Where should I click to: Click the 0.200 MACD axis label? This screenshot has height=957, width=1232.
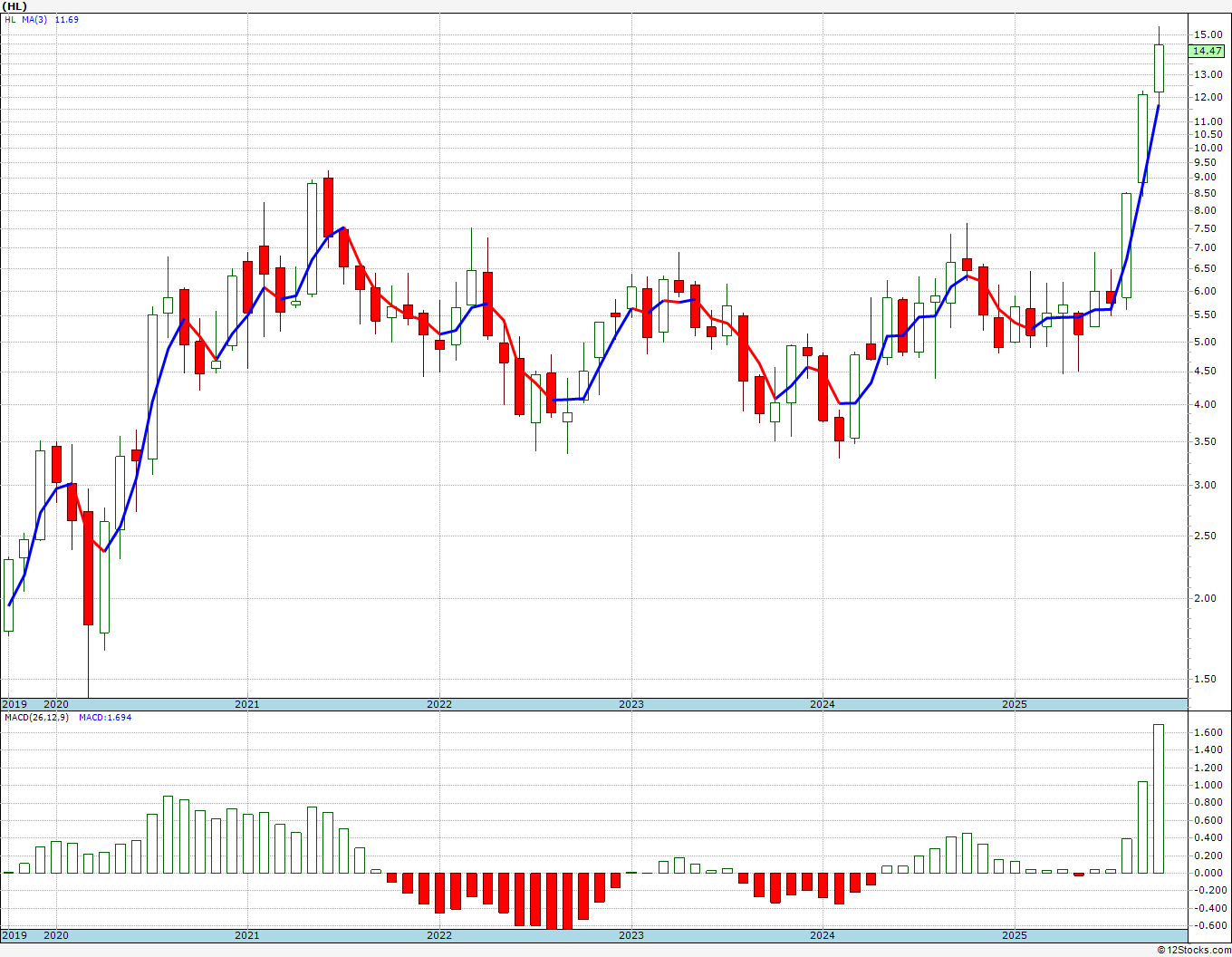coord(1208,855)
